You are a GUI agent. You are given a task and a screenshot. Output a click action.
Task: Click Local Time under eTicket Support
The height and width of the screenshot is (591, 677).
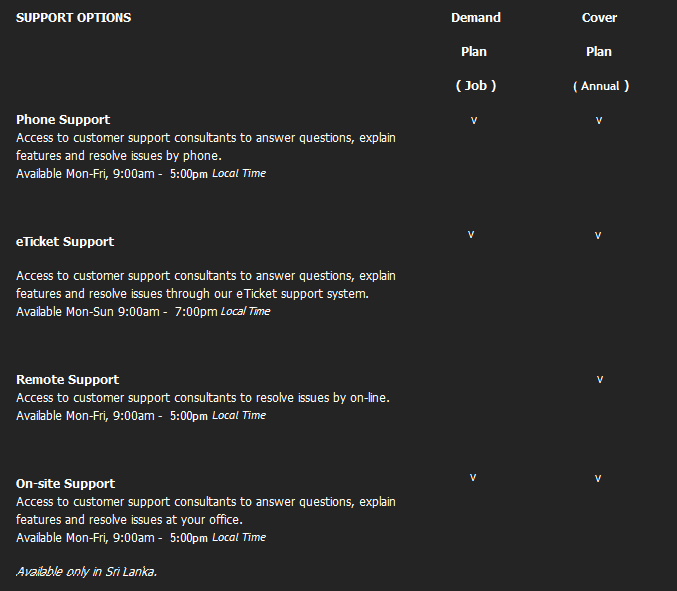pyautogui.click(x=245, y=311)
